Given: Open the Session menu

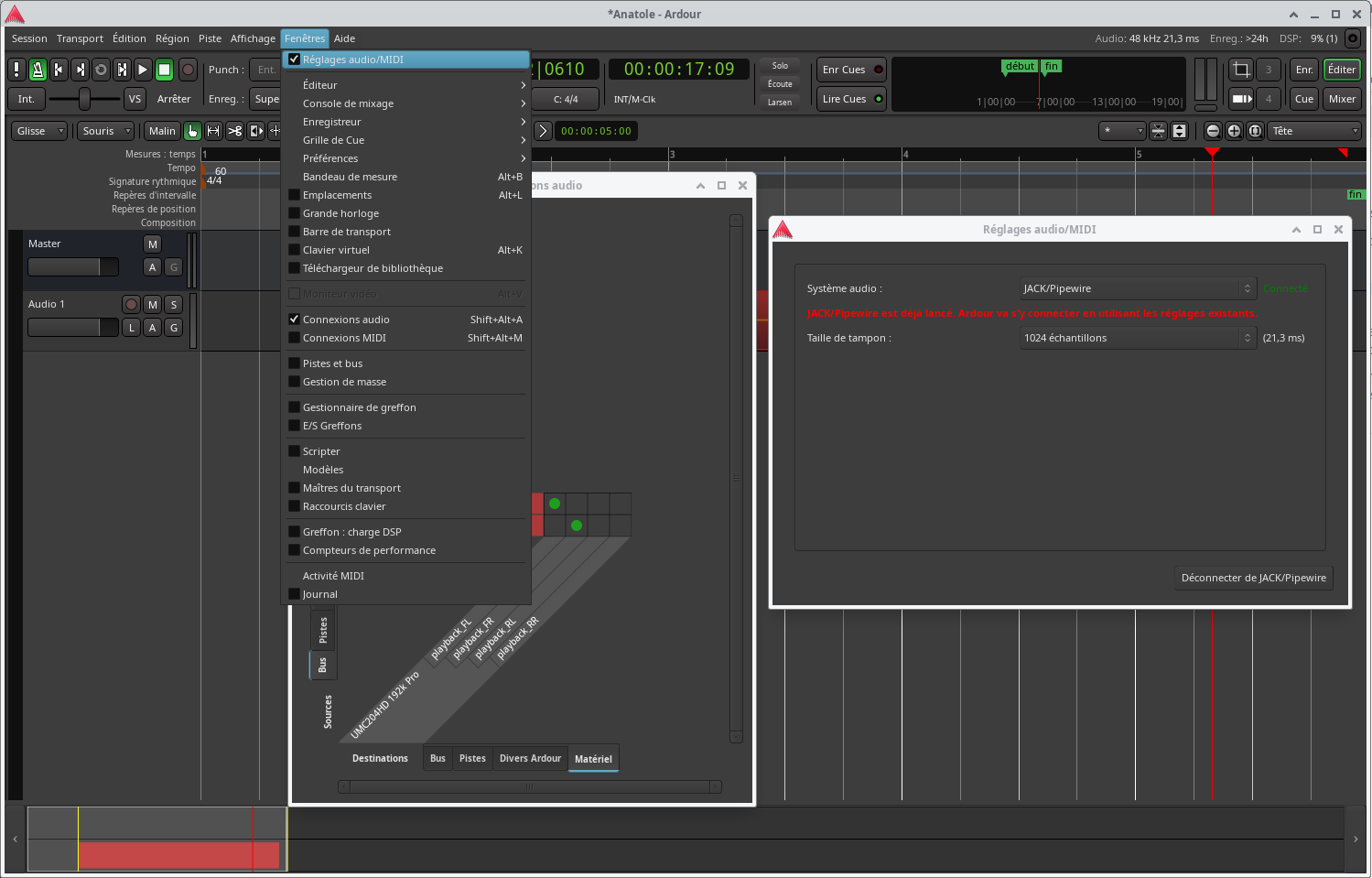Looking at the screenshot, I should tap(29, 38).
